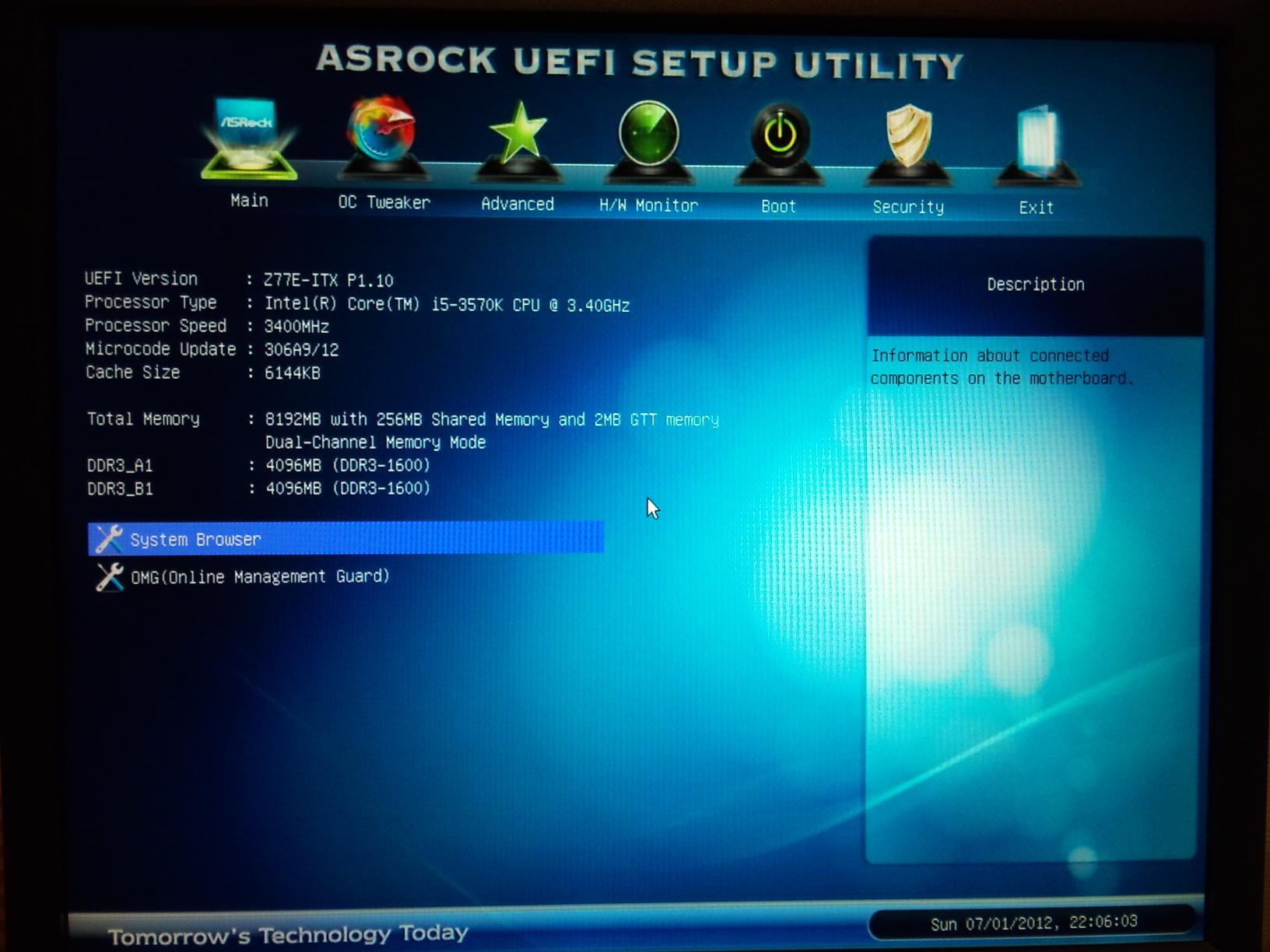Image resolution: width=1270 pixels, height=952 pixels.
Task: Click the DDR3_B1 4096MB value
Action: (x=348, y=488)
